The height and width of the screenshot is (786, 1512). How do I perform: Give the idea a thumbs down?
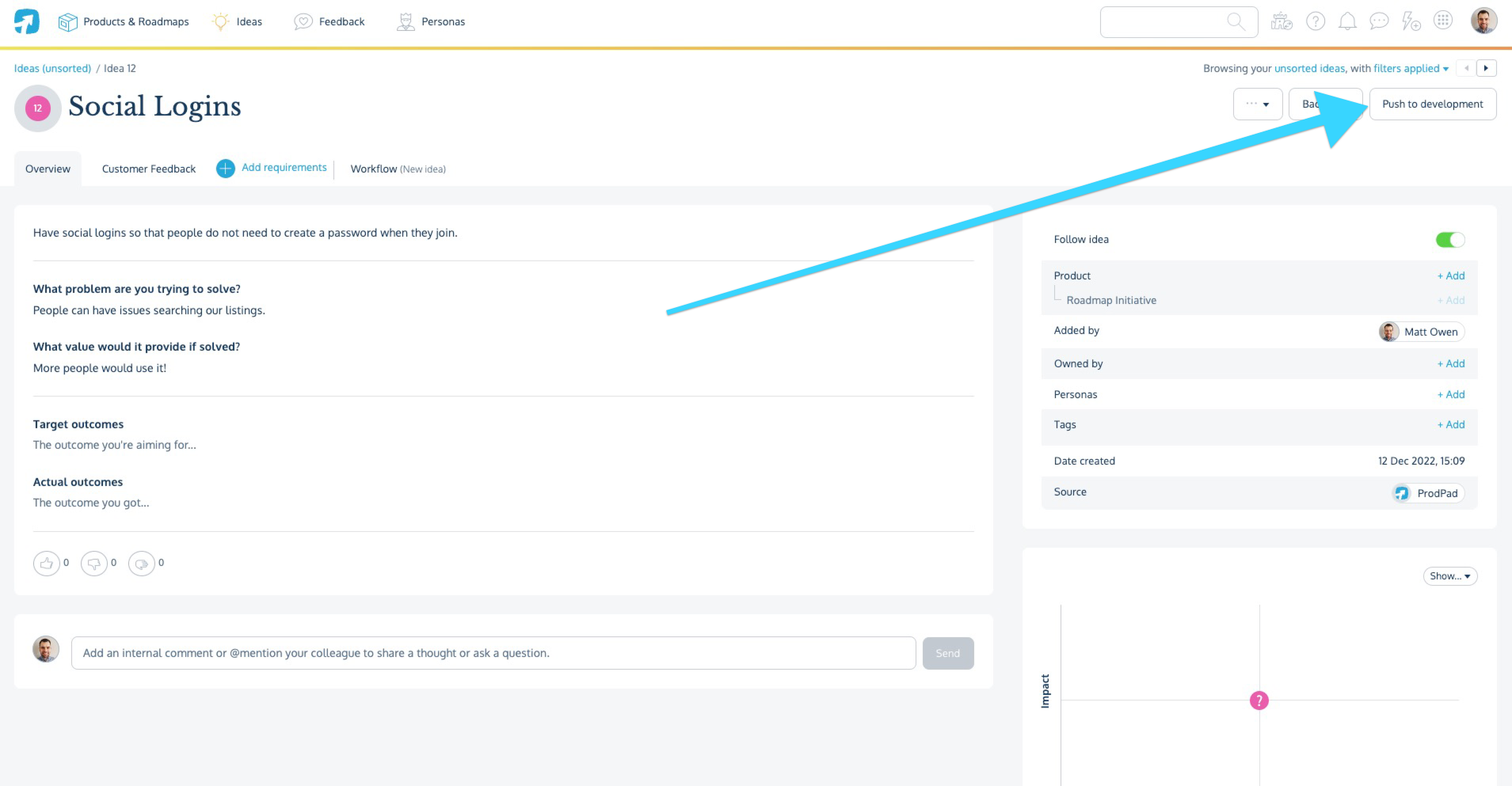pos(94,564)
